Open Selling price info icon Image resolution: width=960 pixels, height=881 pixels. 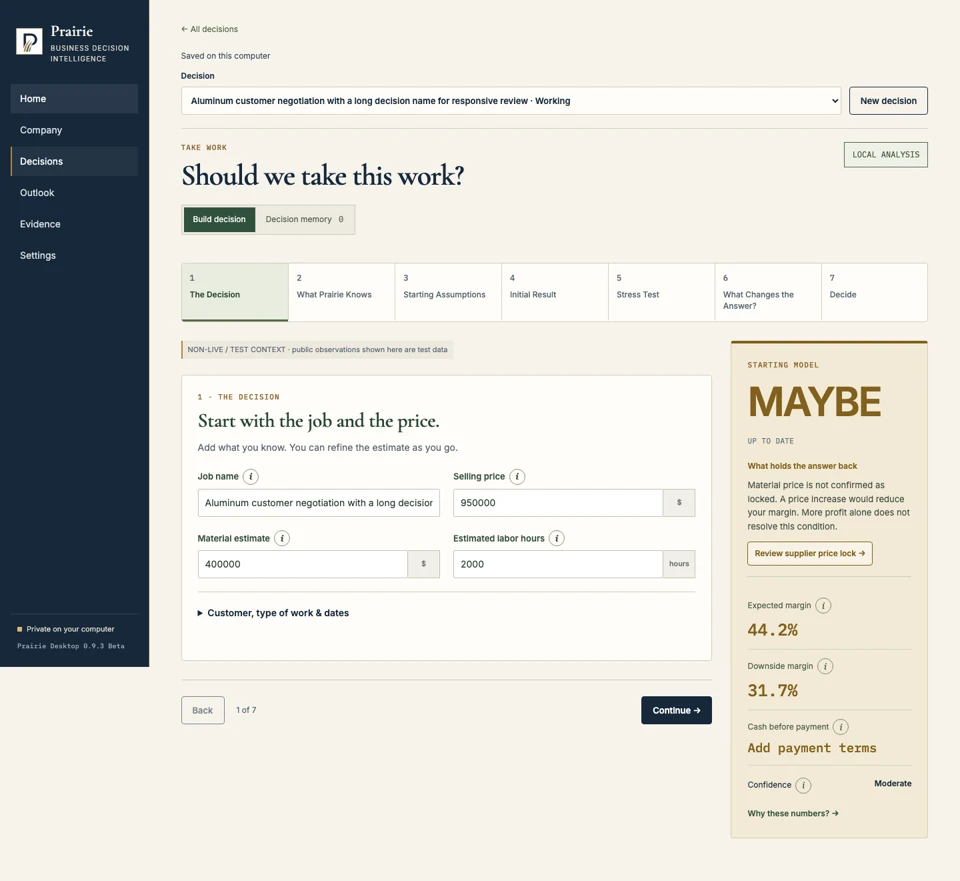coord(517,476)
